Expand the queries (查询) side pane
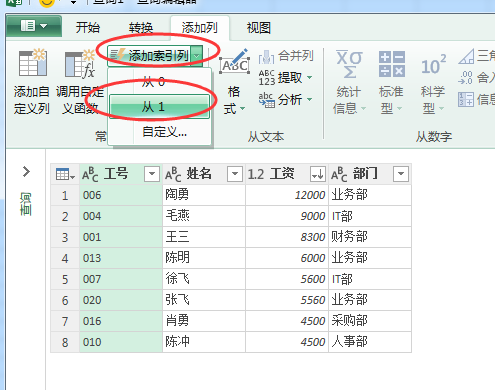Image resolution: width=495 pixels, height=390 pixels. point(26,172)
